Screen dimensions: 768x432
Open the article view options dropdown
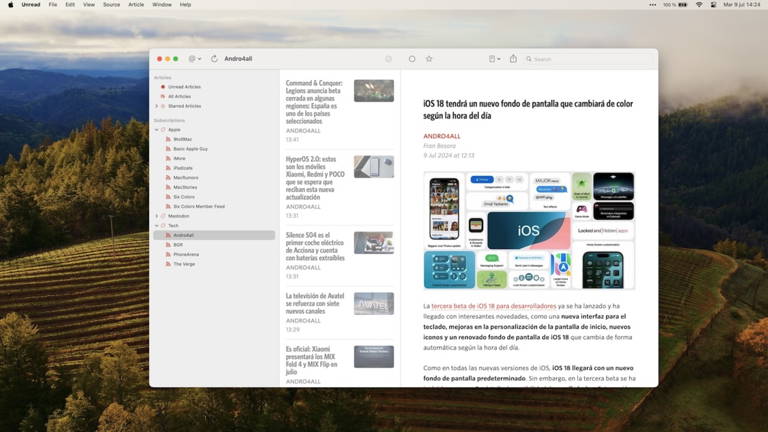click(x=494, y=59)
